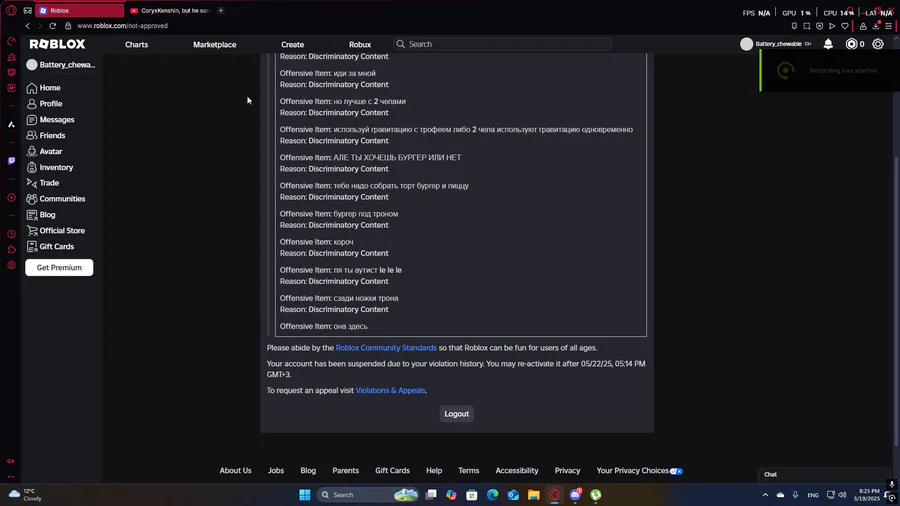Switch to the Roblox browser tab
900x506 pixels.
point(79,10)
